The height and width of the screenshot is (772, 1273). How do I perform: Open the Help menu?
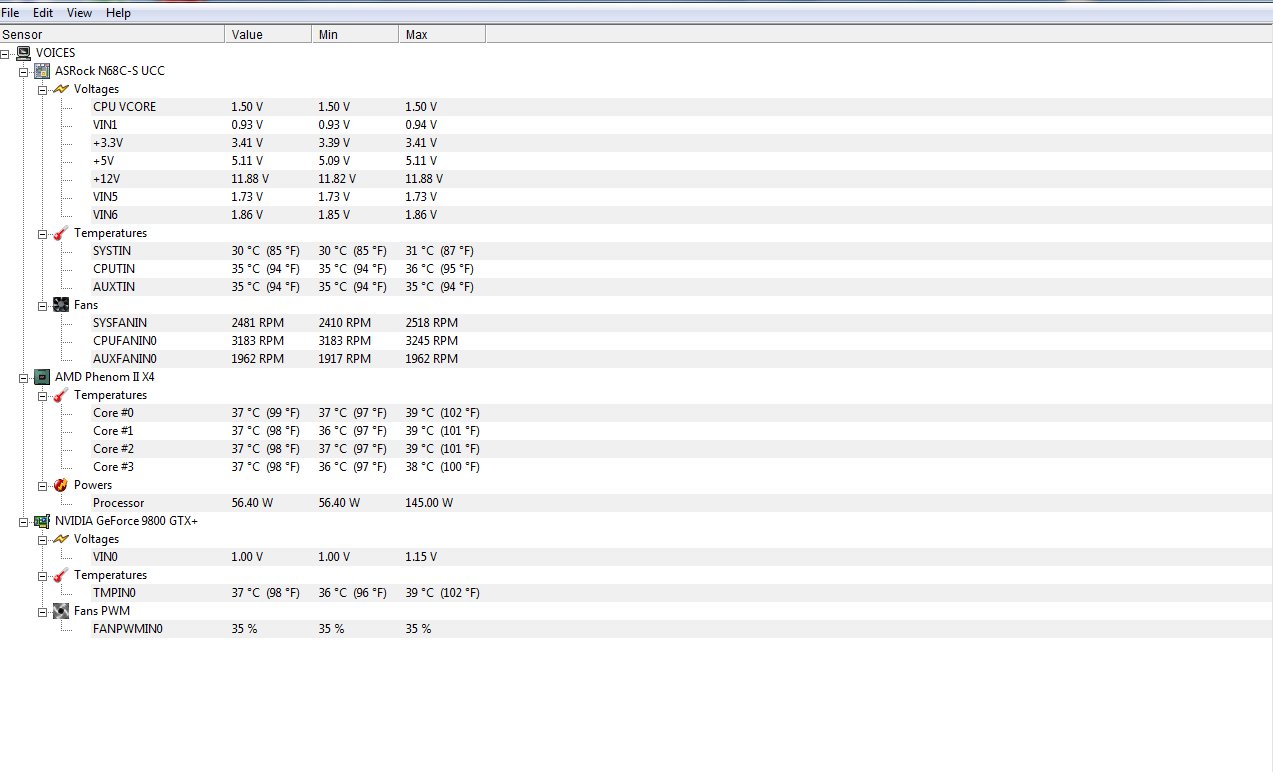pos(118,13)
